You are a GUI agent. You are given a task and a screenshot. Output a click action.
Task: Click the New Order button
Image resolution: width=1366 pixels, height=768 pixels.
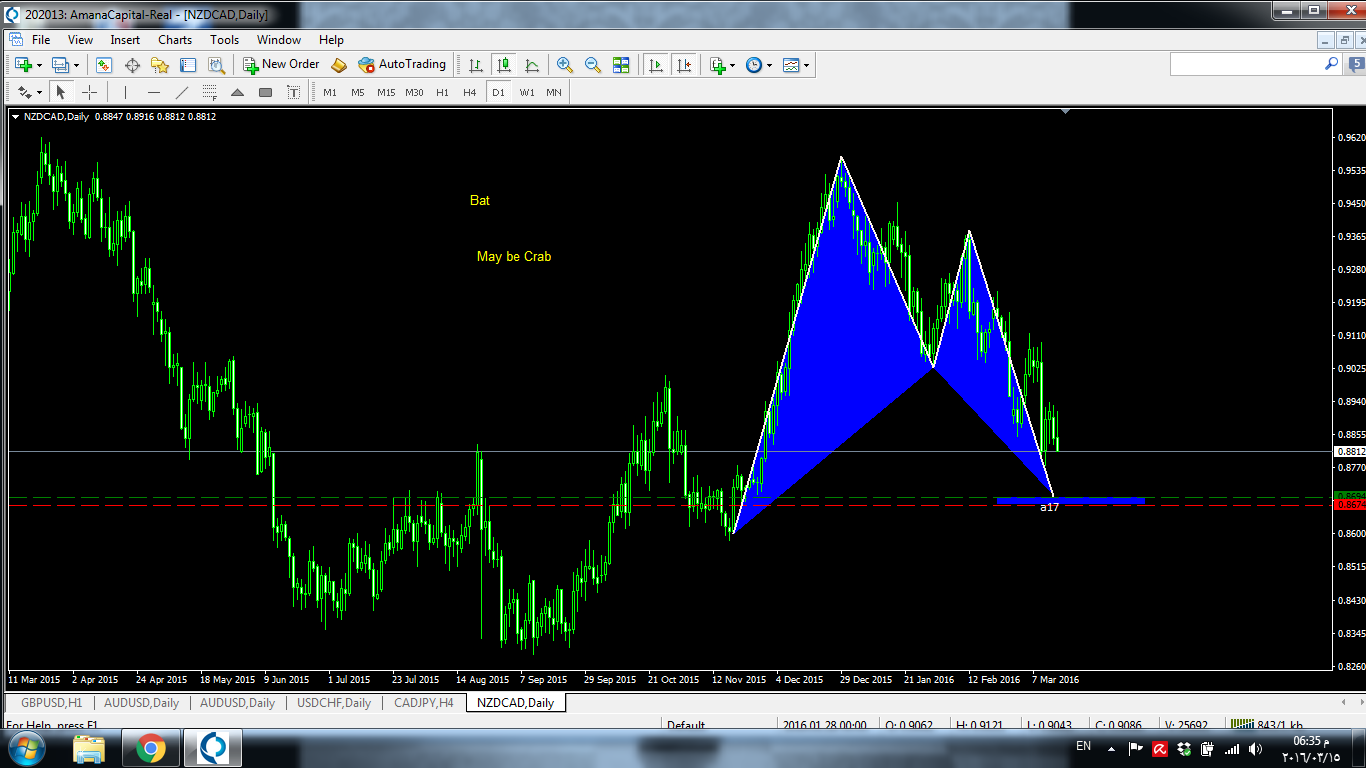[x=281, y=64]
